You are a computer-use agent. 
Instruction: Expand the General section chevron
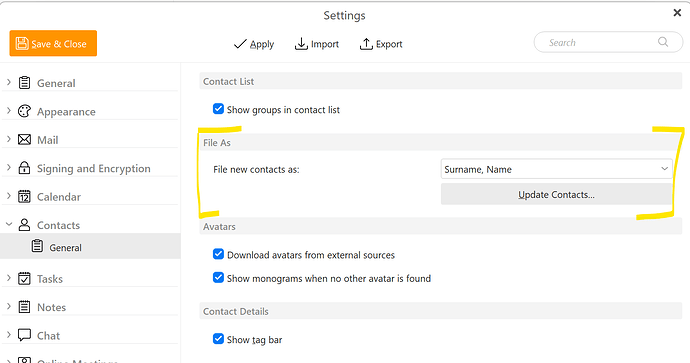point(9,82)
